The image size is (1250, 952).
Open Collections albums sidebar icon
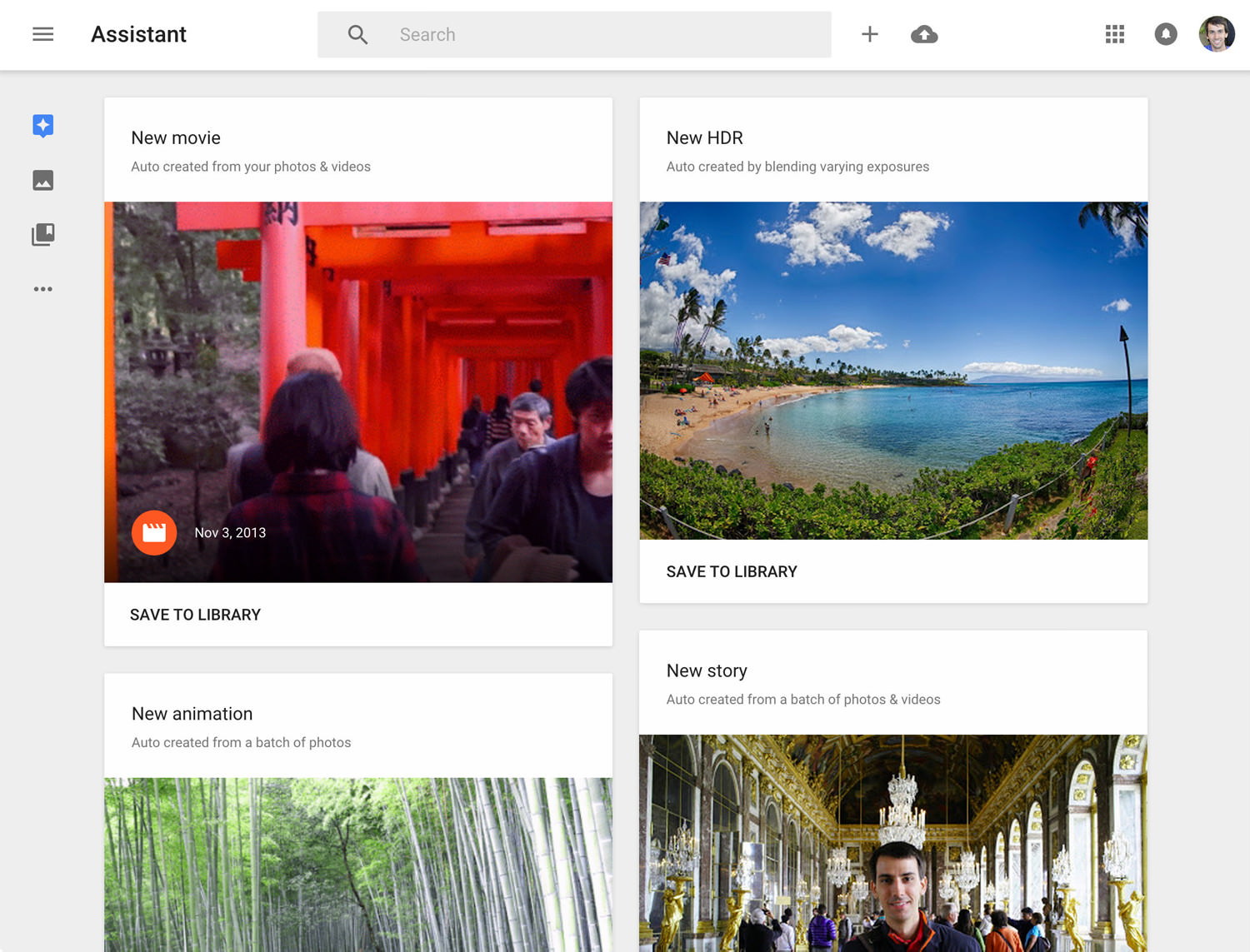(x=43, y=235)
